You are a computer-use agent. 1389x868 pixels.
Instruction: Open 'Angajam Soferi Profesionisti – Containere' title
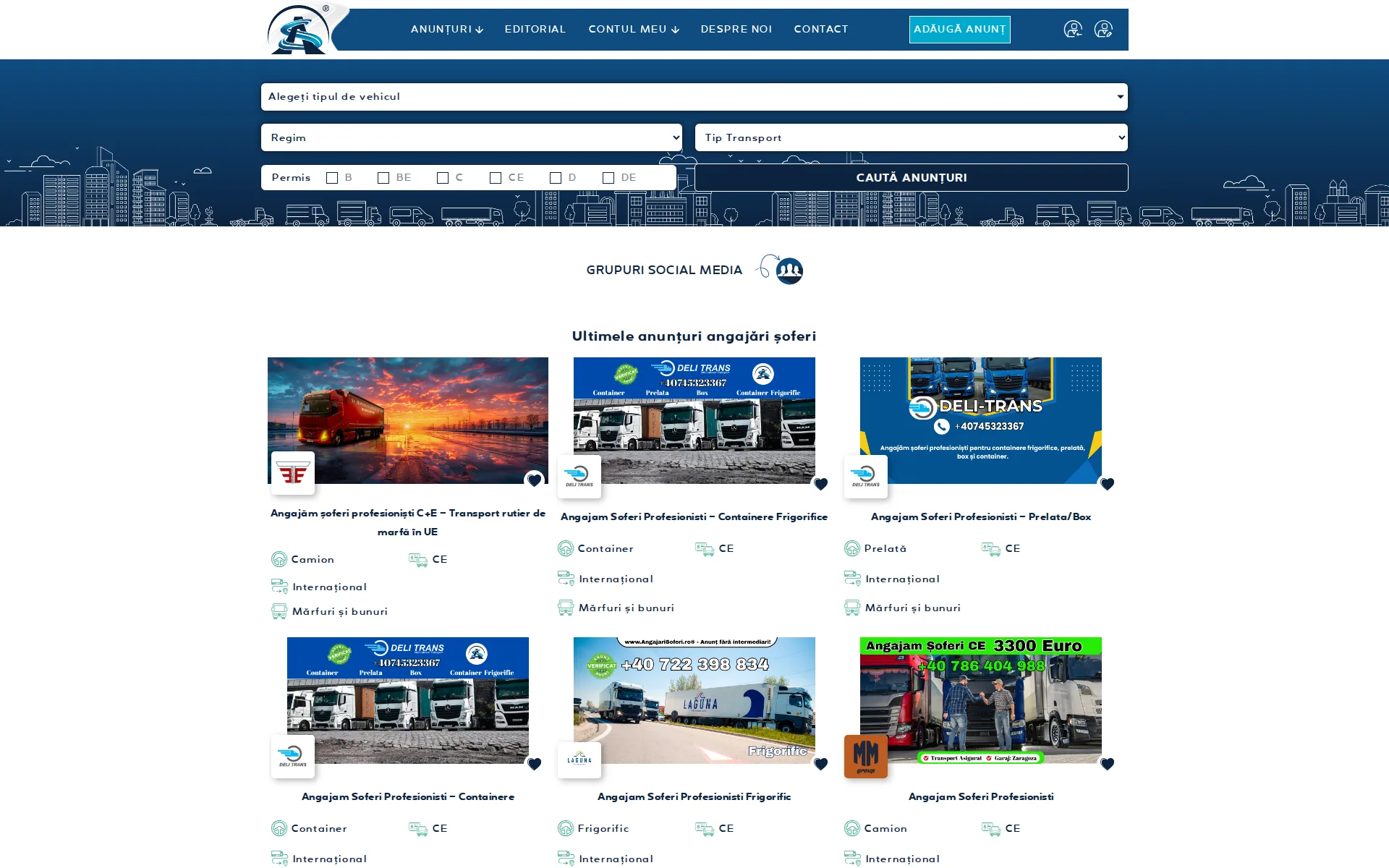(408, 797)
